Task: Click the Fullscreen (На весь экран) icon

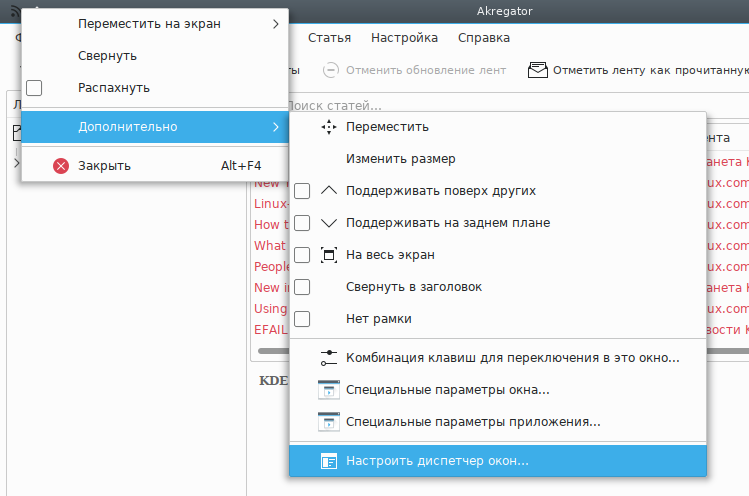Action: click(328, 255)
